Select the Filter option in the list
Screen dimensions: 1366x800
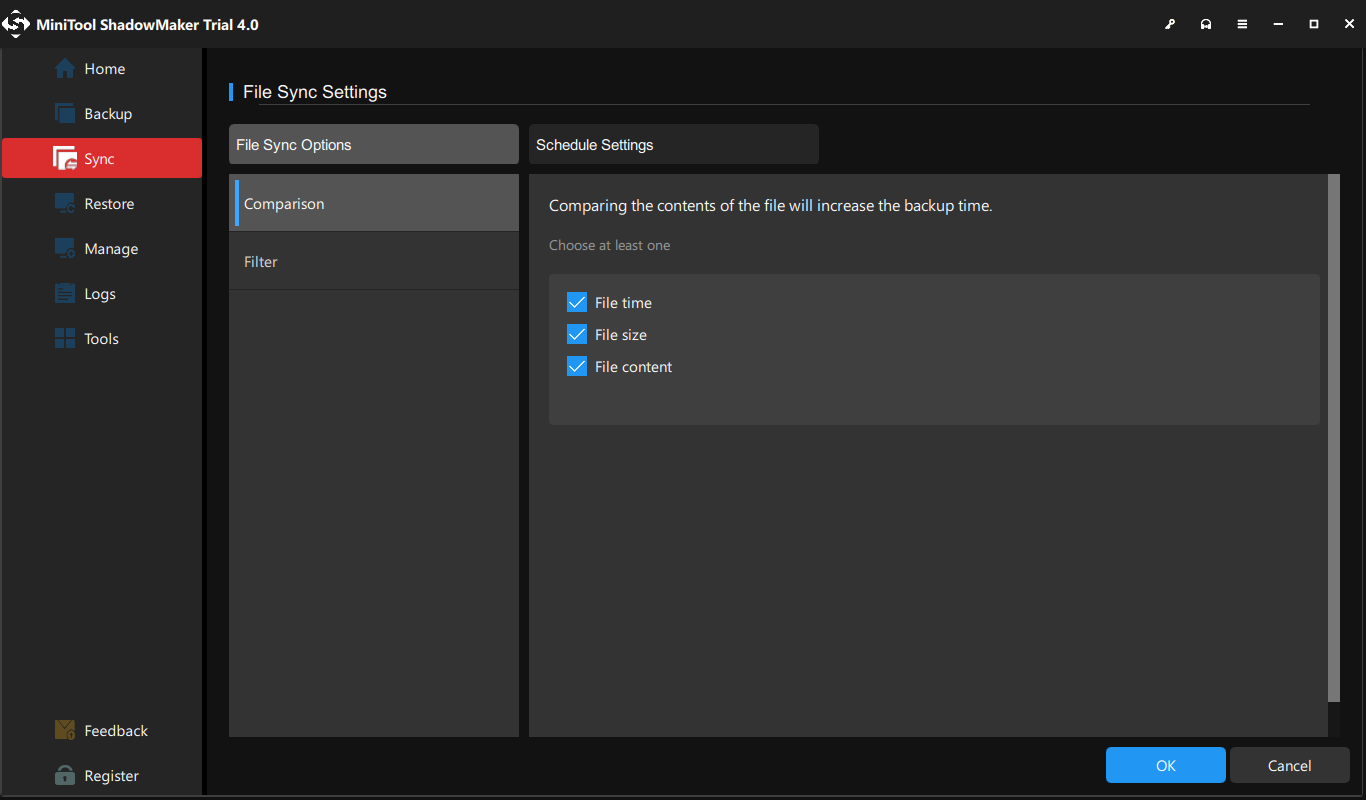(x=374, y=261)
